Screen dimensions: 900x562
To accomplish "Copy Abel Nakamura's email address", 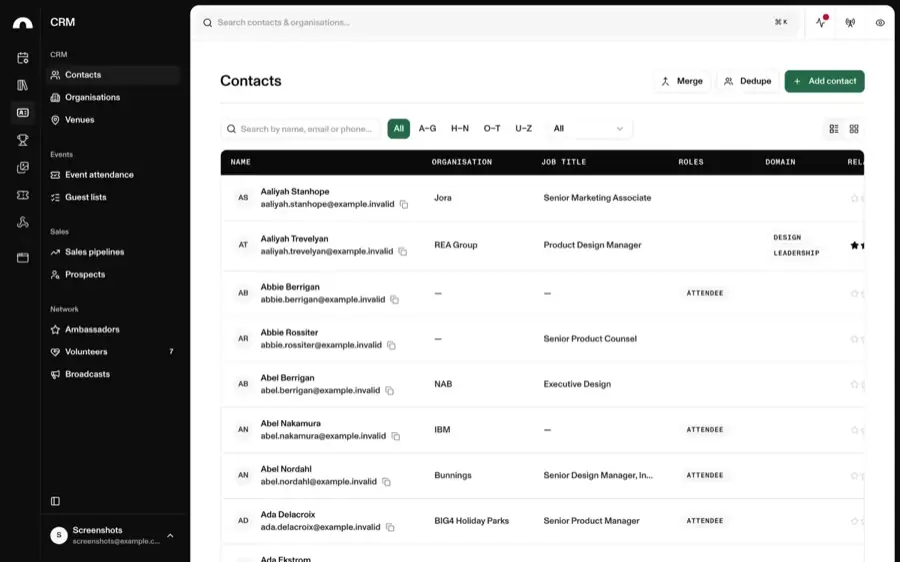I will (395, 436).
